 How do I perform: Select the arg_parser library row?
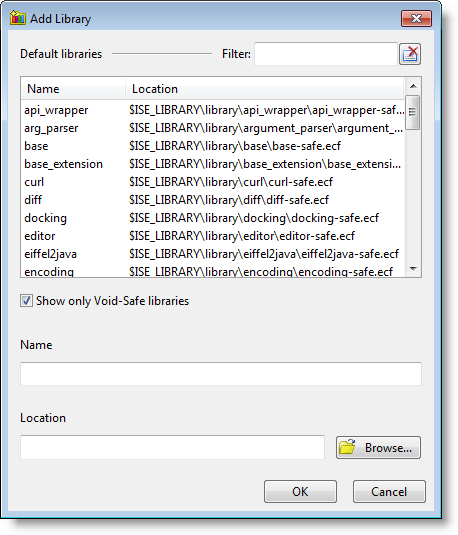(213, 128)
